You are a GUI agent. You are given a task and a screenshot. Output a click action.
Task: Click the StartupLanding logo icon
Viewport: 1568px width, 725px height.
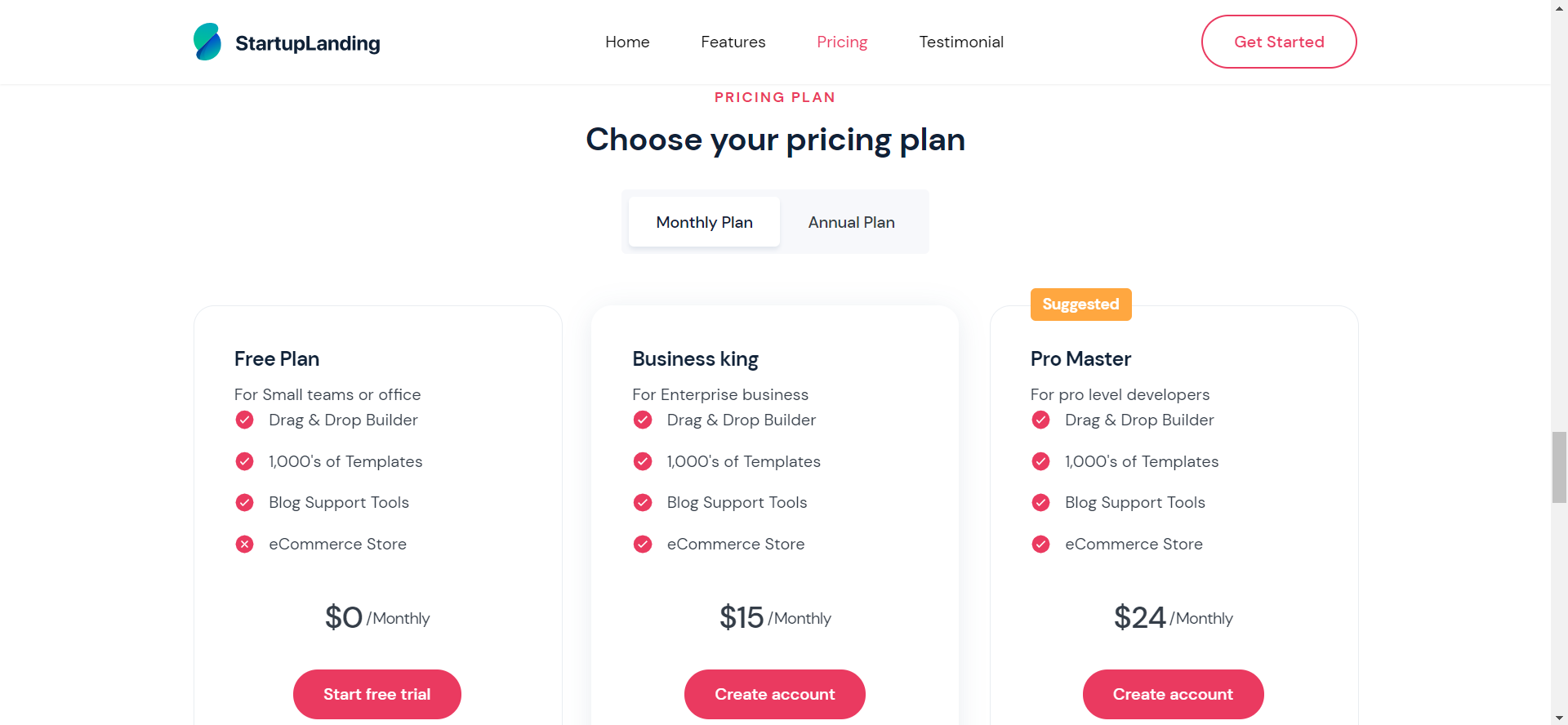pos(207,41)
